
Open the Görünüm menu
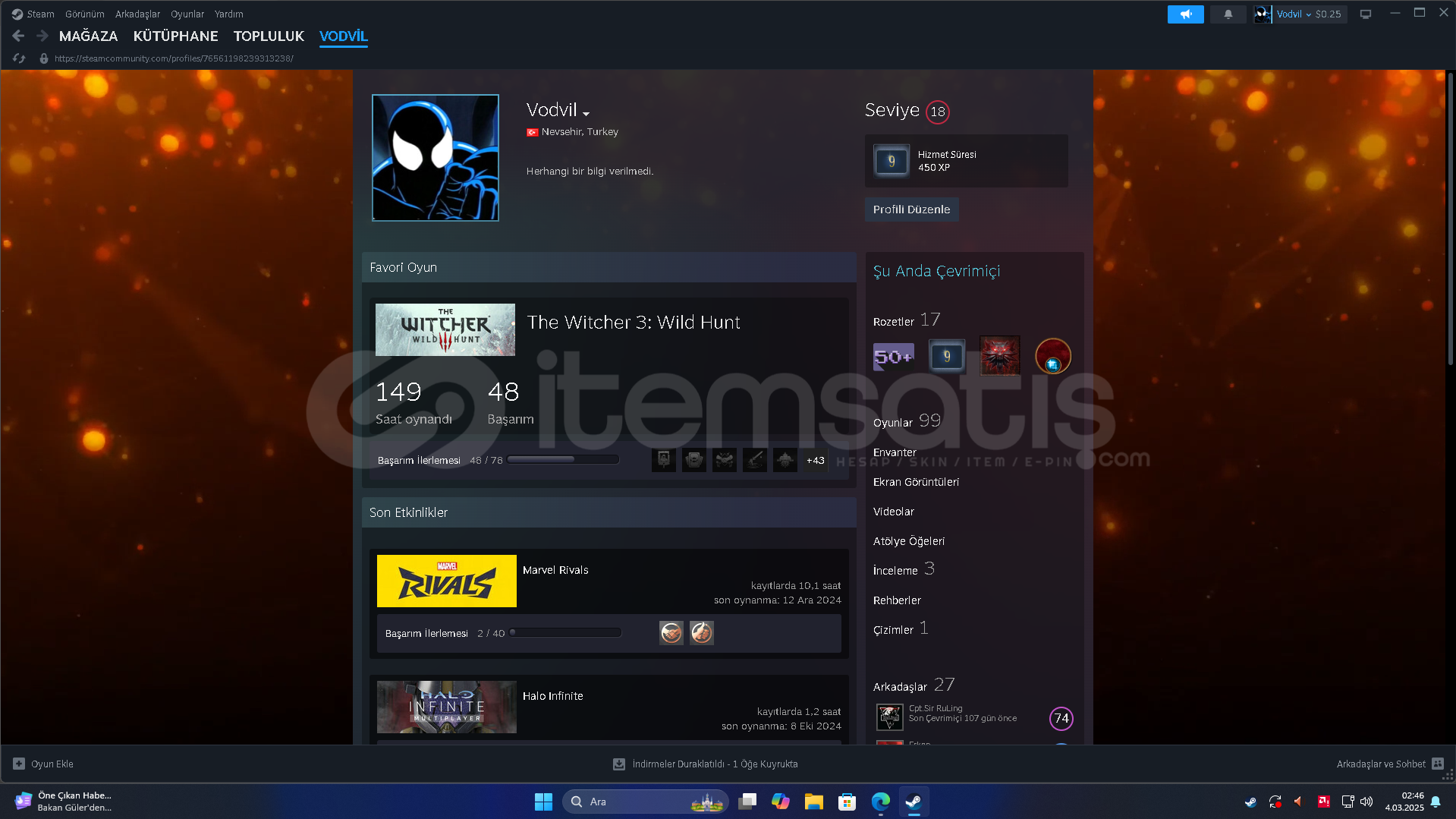(x=85, y=14)
